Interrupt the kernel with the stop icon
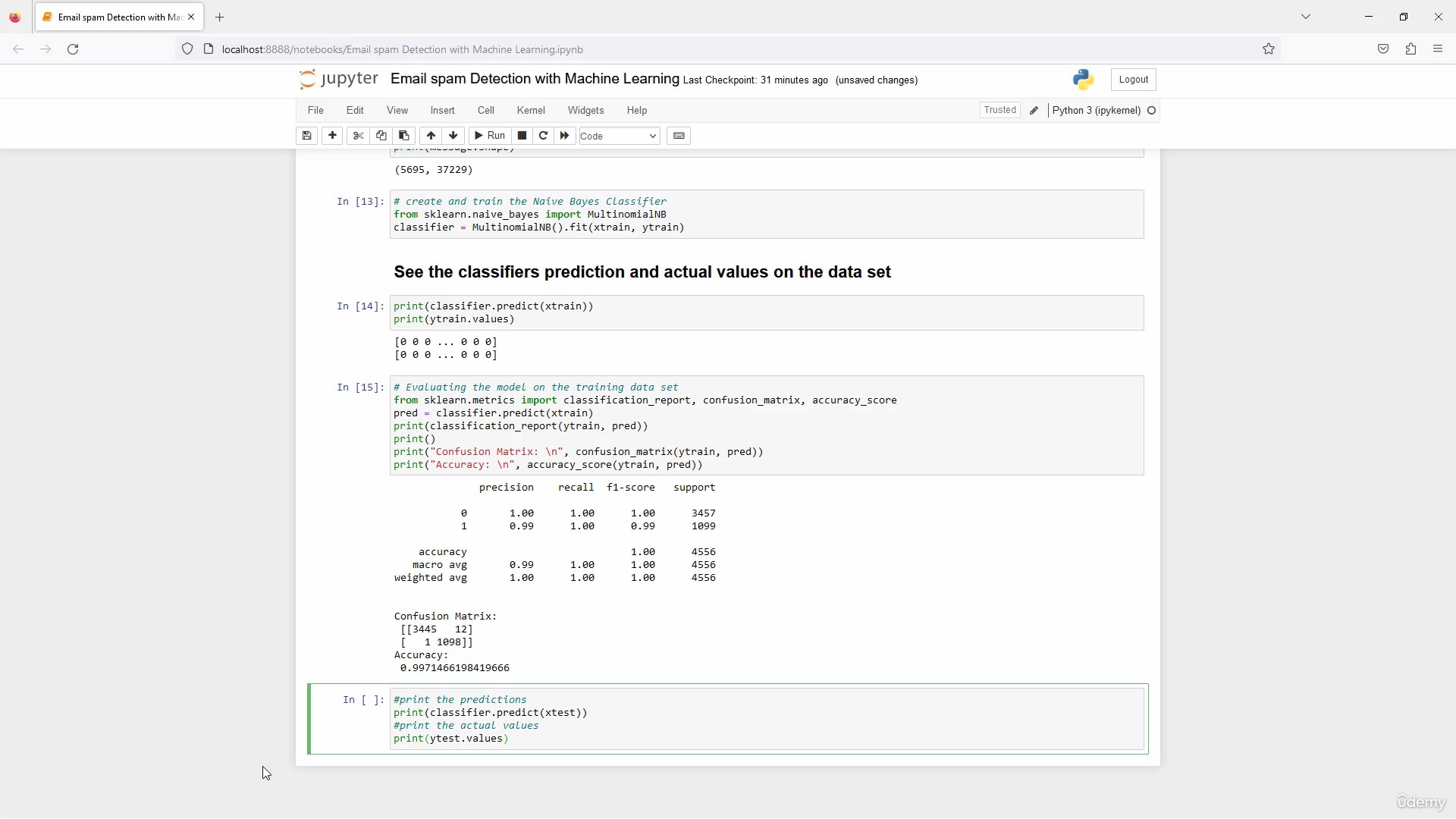 (522, 136)
